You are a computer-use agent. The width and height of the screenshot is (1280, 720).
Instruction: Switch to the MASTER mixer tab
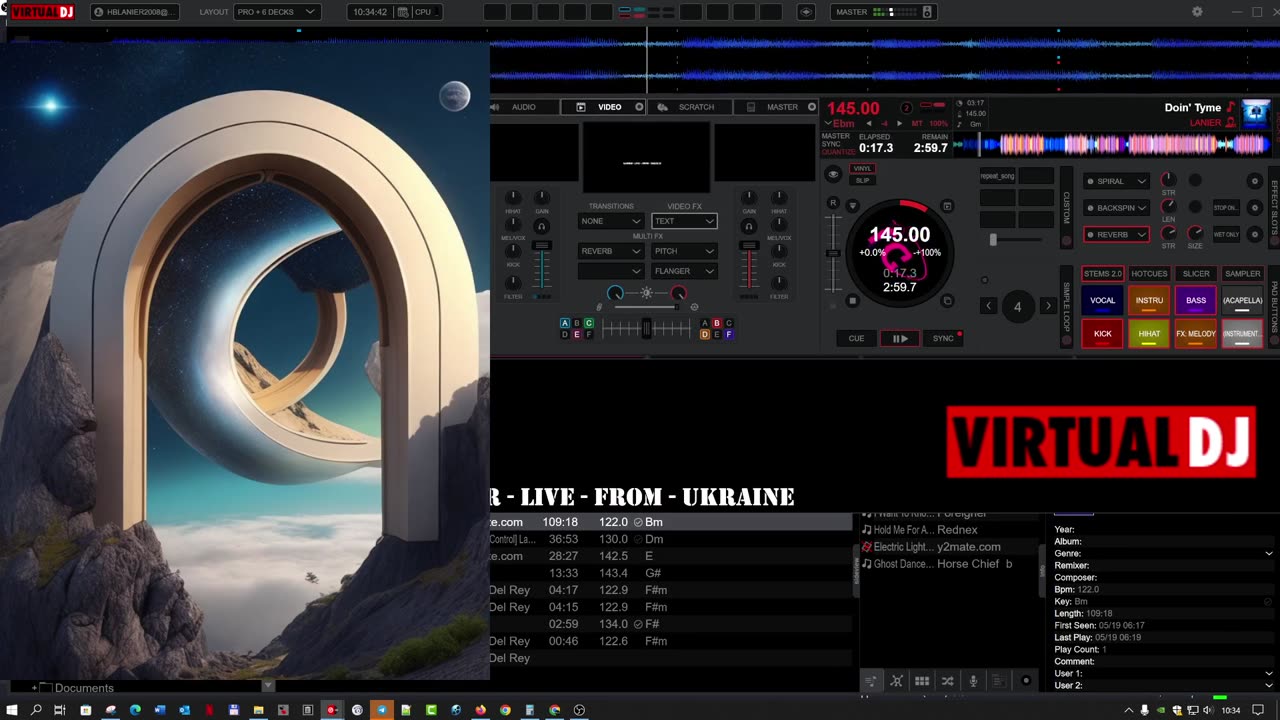click(776, 107)
